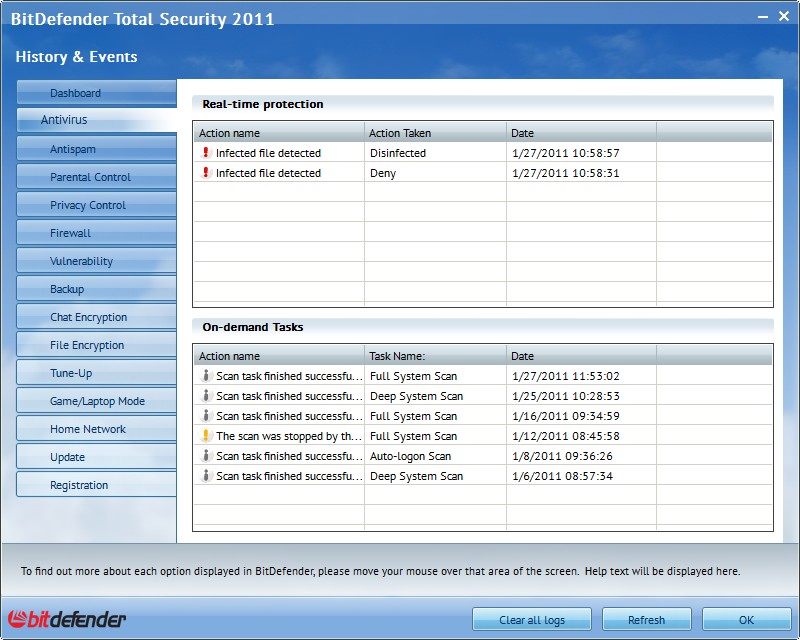Click the info icon for the Auto-logon Scan row
This screenshot has height=640, width=800.
pyautogui.click(x=206, y=455)
